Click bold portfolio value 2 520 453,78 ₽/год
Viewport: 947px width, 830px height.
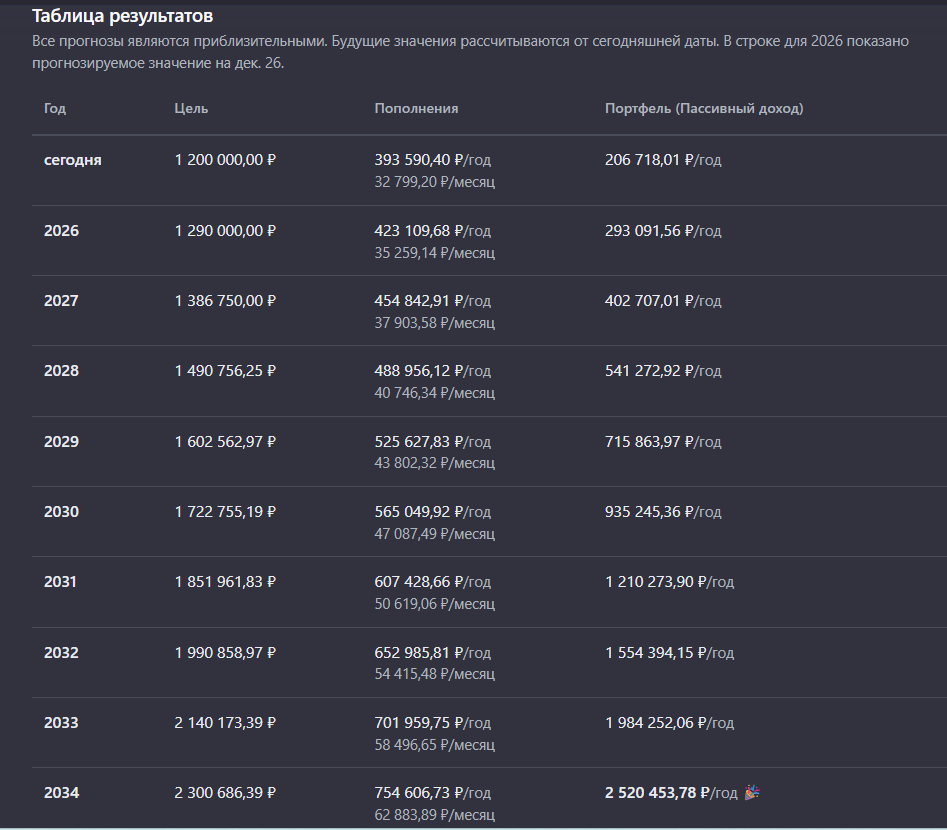(x=670, y=793)
